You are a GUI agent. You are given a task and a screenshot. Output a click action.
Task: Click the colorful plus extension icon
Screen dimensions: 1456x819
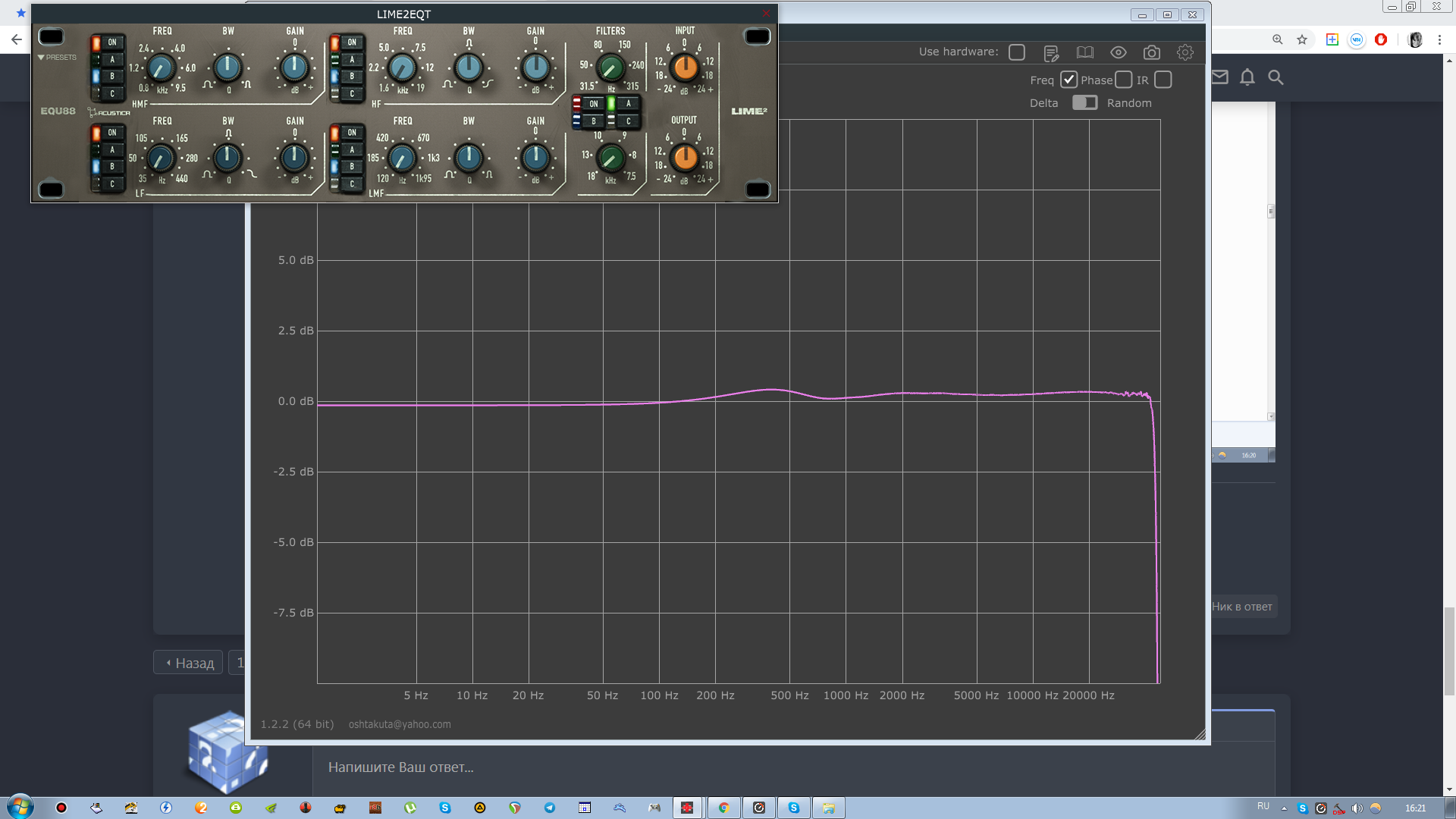(x=1332, y=39)
